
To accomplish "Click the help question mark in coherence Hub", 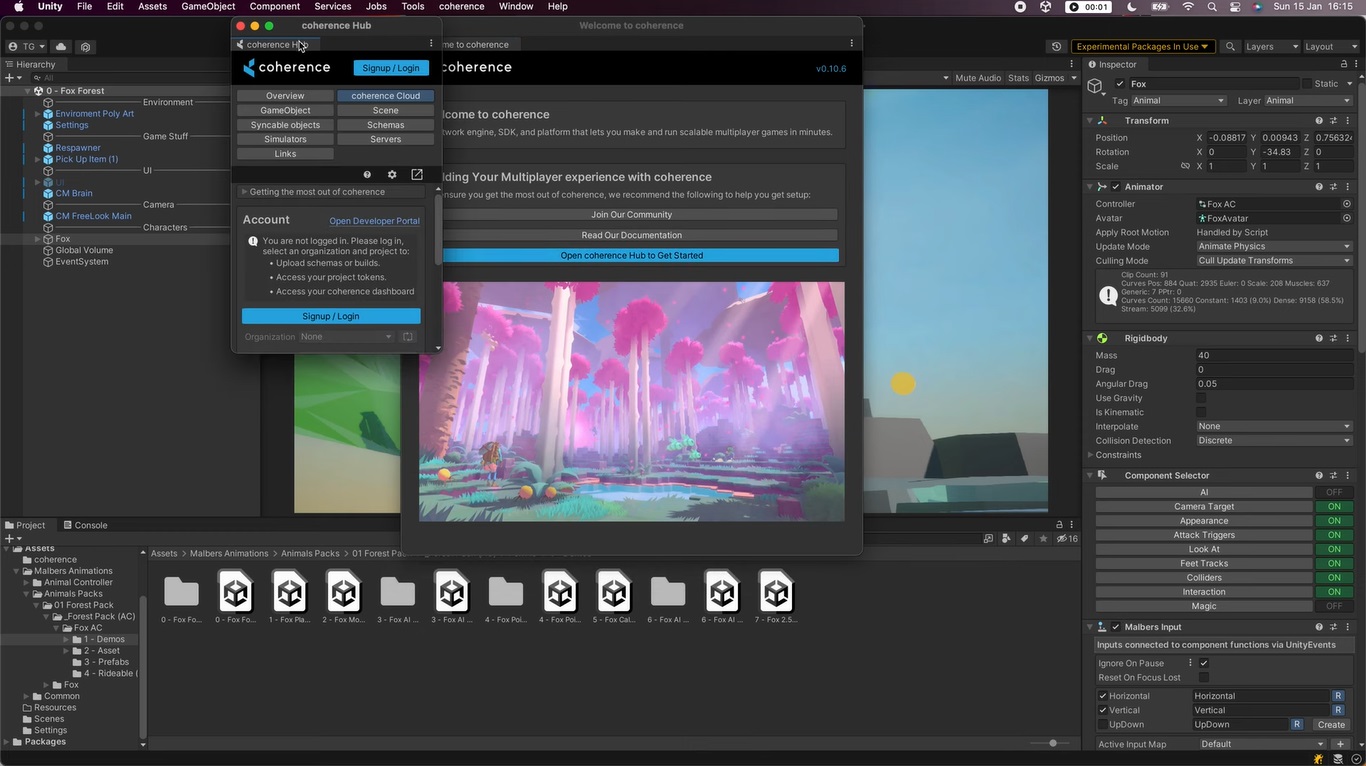I will (367, 174).
